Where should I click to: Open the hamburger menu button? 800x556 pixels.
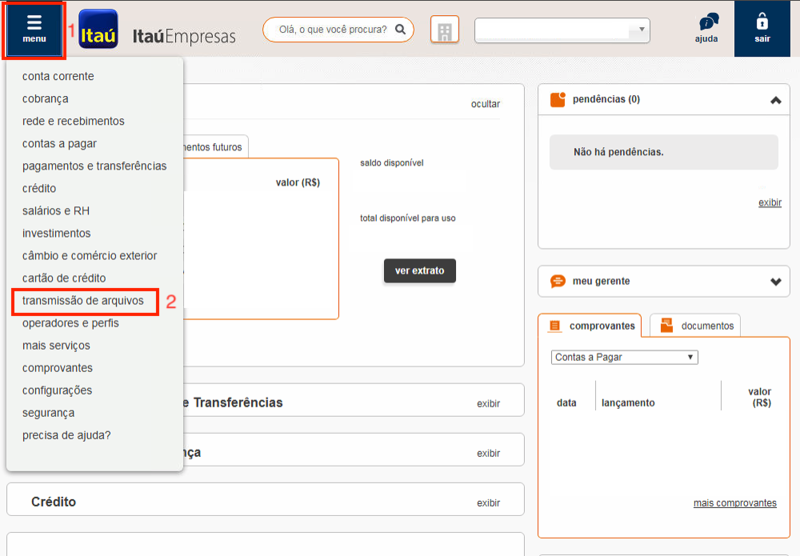[x=34, y=30]
